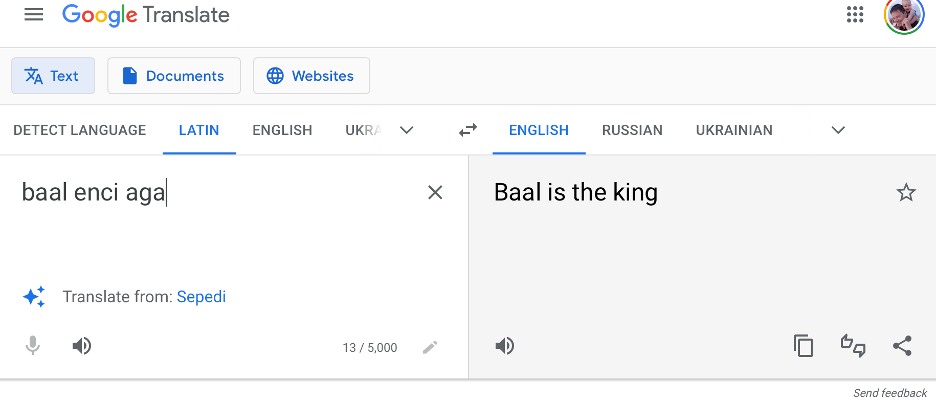
Task: Switch to Documents translation
Action: (174, 76)
